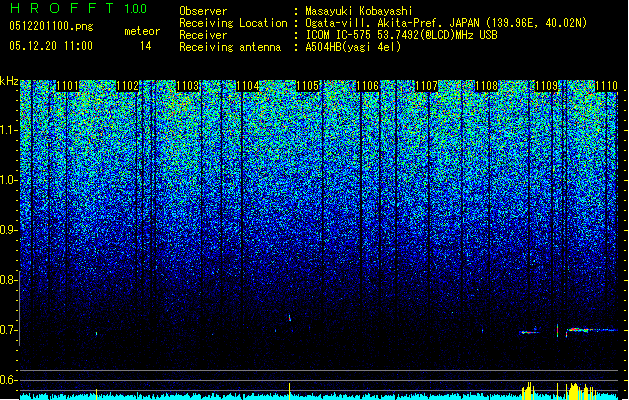Click the Receiving Location field label
629x400 pixels.
tap(233, 23)
